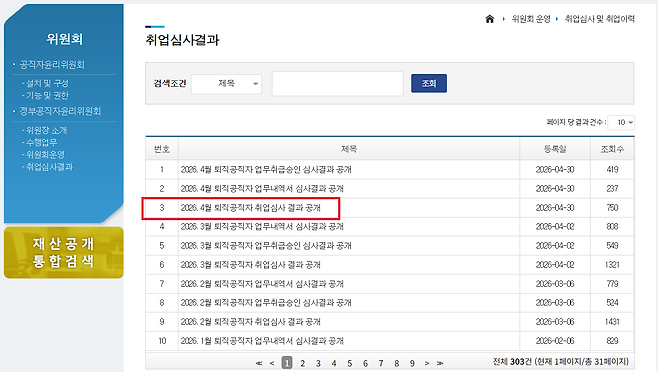
Task: Open 2026. 2월 퇴직공직자 업무취급승인 심사결과 공개
Action: coord(266,303)
